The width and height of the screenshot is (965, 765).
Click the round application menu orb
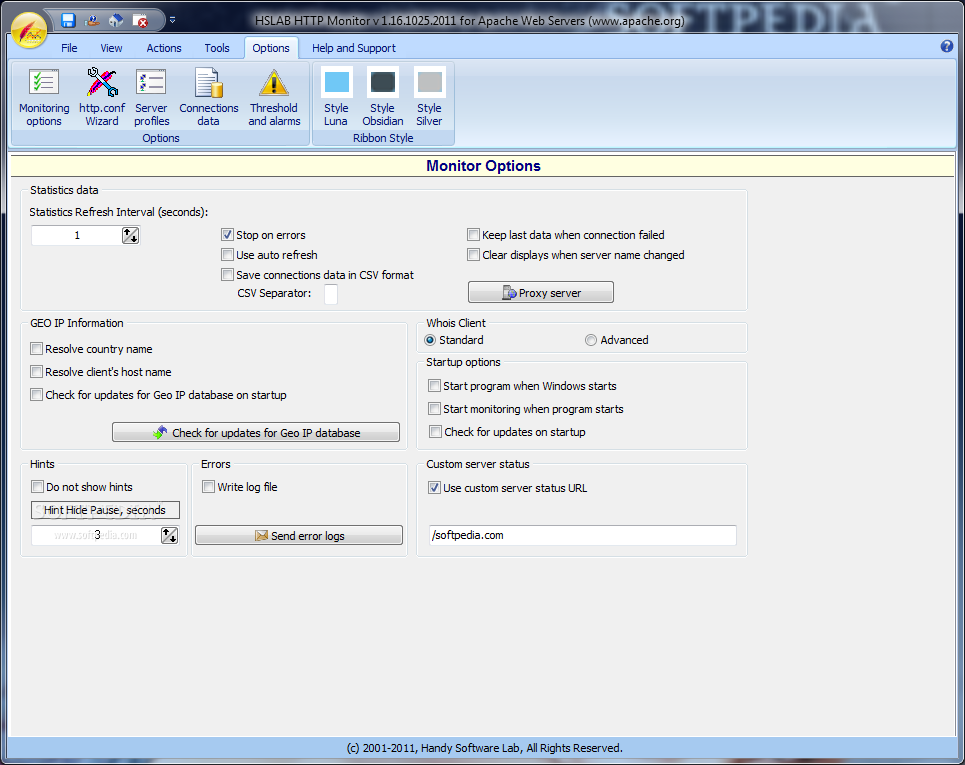(x=29, y=30)
